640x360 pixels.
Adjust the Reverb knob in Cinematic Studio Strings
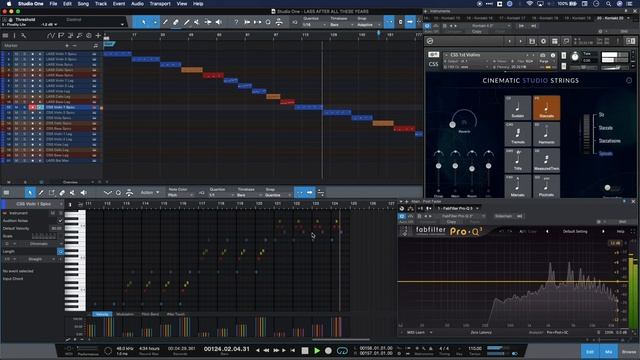[x=464, y=121]
